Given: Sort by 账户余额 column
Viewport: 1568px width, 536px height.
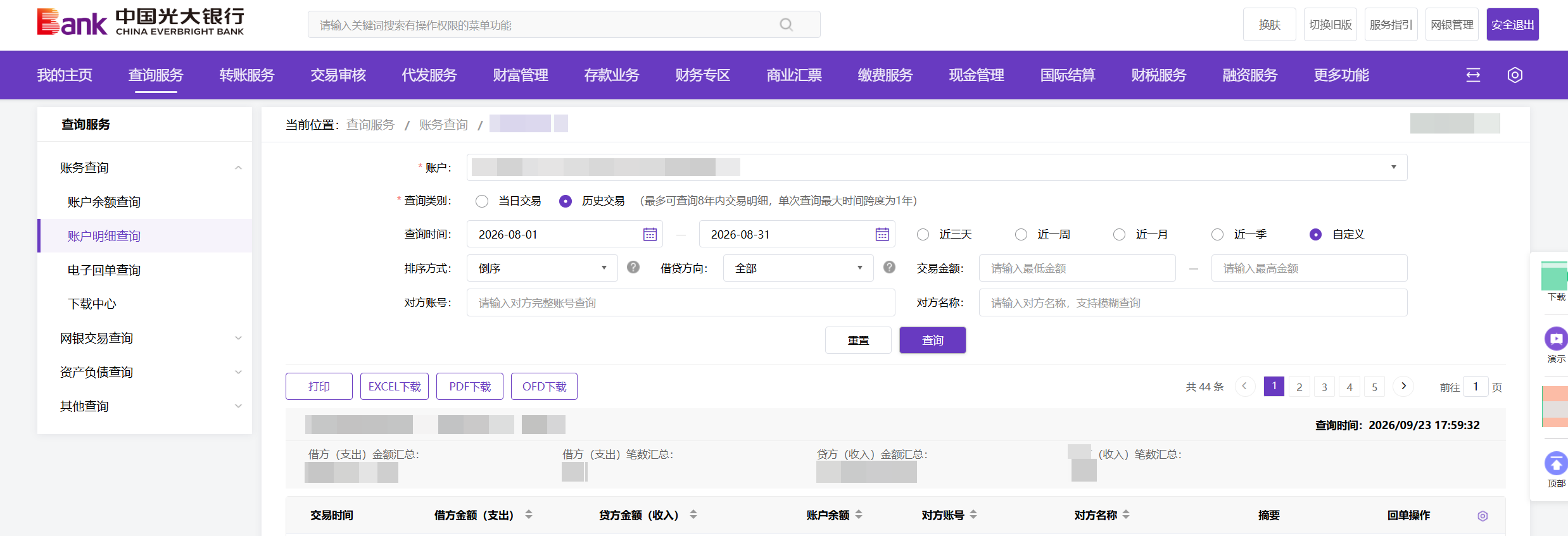Looking at the screenshot, I should coord(859,514).
